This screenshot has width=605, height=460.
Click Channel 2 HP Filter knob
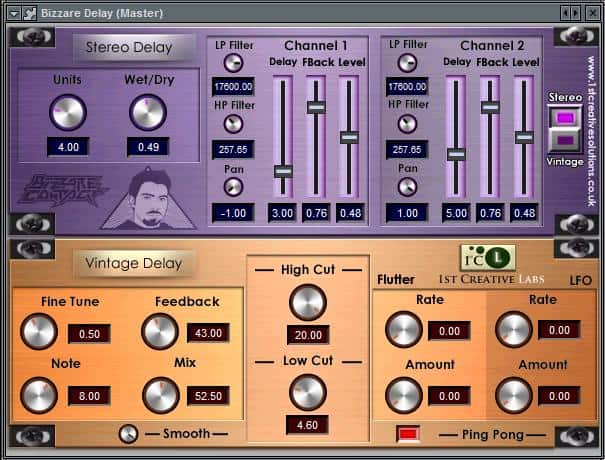[407, 124]
